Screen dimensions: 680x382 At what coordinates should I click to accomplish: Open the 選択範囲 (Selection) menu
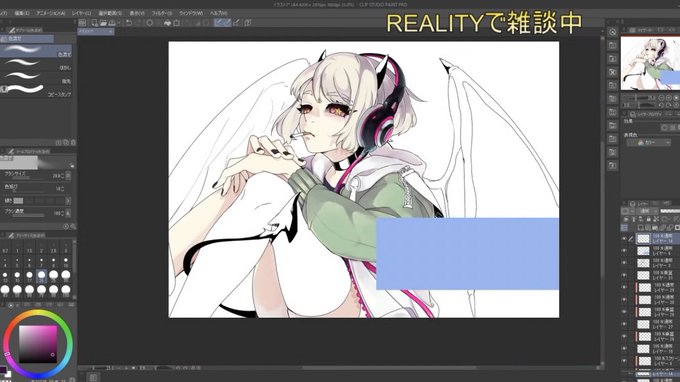[110, 13]
